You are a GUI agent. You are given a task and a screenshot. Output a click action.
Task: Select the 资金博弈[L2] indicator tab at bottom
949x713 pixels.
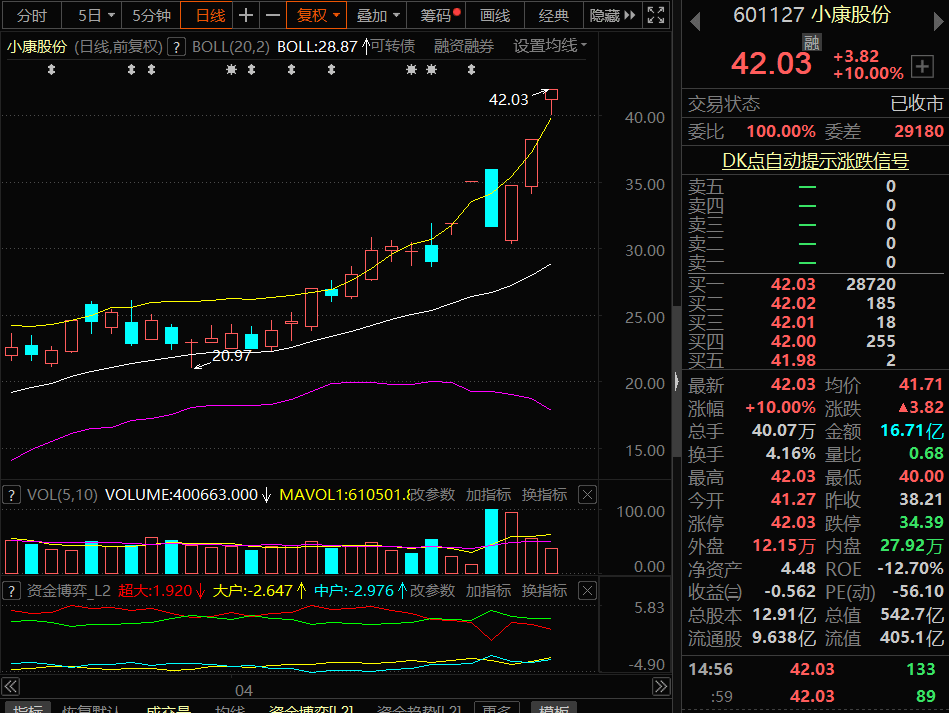(311, 708)
